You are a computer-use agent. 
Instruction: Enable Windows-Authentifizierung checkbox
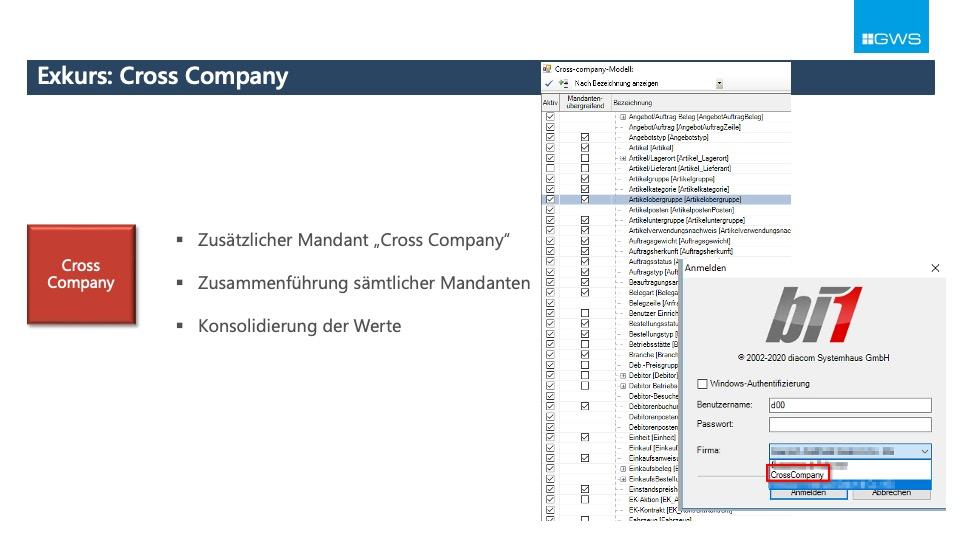(x=702, y=384)
